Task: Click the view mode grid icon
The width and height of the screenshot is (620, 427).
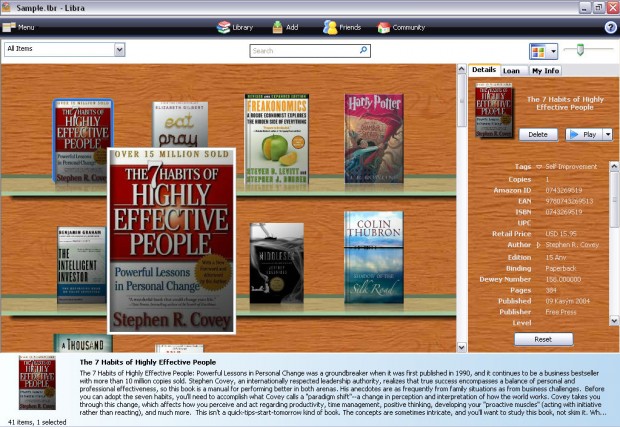Action: coord(538,51)
